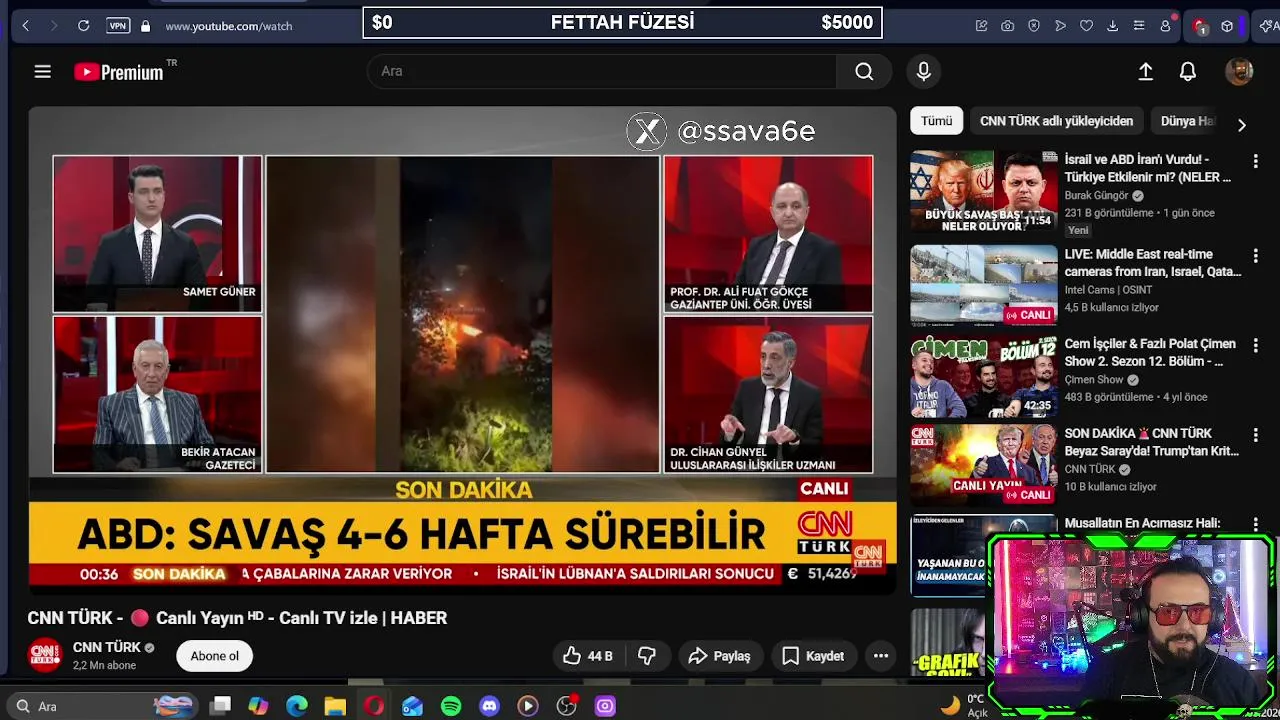Open SON DAKİKA Beyaz Saray thumbnail
Viewport: 1280px width, 720px height.
[x=984, y=466]
